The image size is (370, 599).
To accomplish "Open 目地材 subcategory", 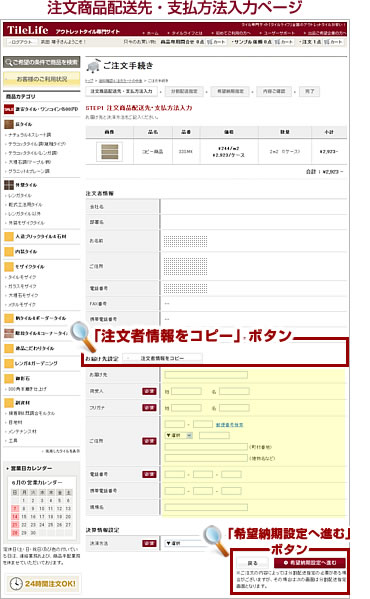I will [x=15, y=423].
